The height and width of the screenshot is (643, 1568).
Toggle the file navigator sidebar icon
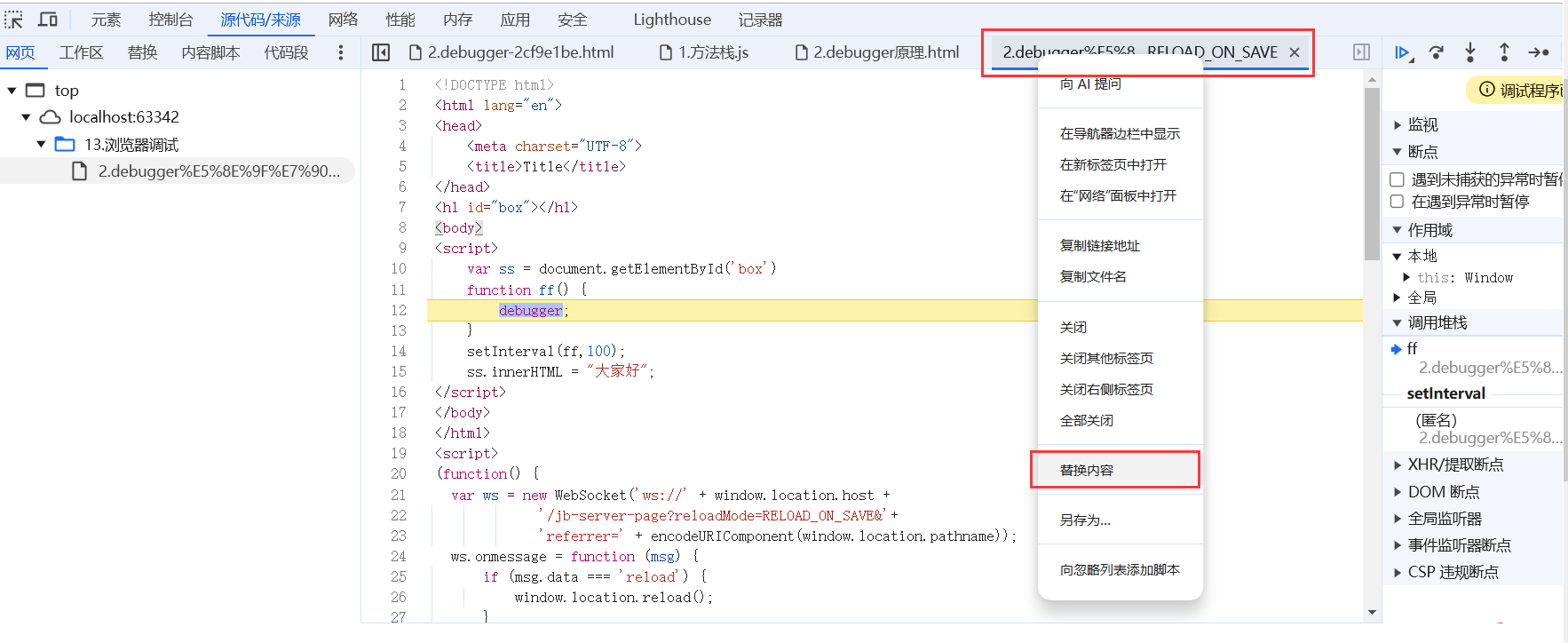pyautogui.click(x=381, y=52)
